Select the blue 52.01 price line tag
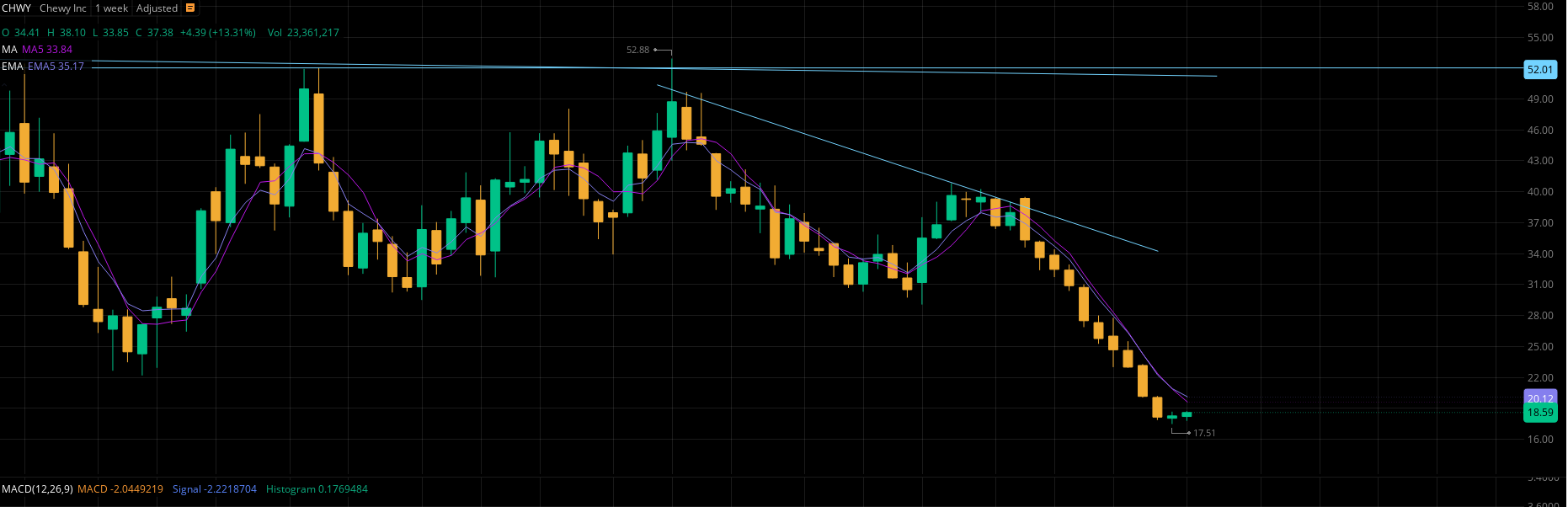Screen dimensions: 1568x507 [x=1539, y=70]
